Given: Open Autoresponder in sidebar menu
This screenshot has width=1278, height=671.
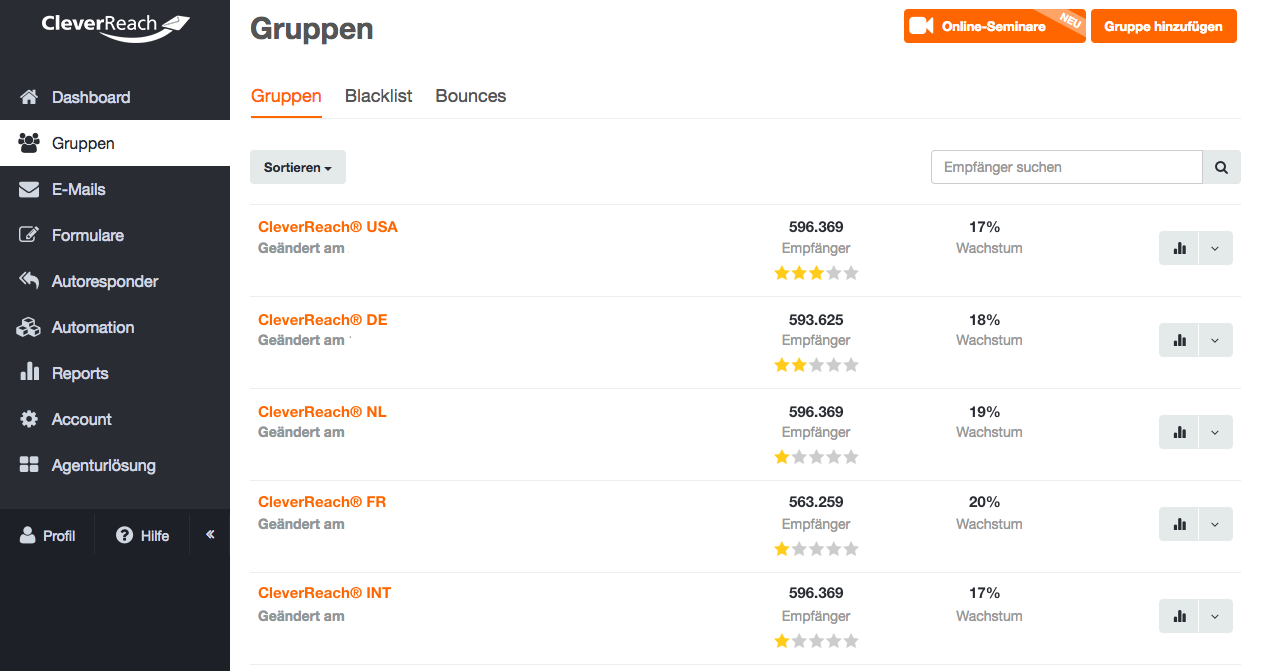Looking at the screenshot, I should 115,281.
